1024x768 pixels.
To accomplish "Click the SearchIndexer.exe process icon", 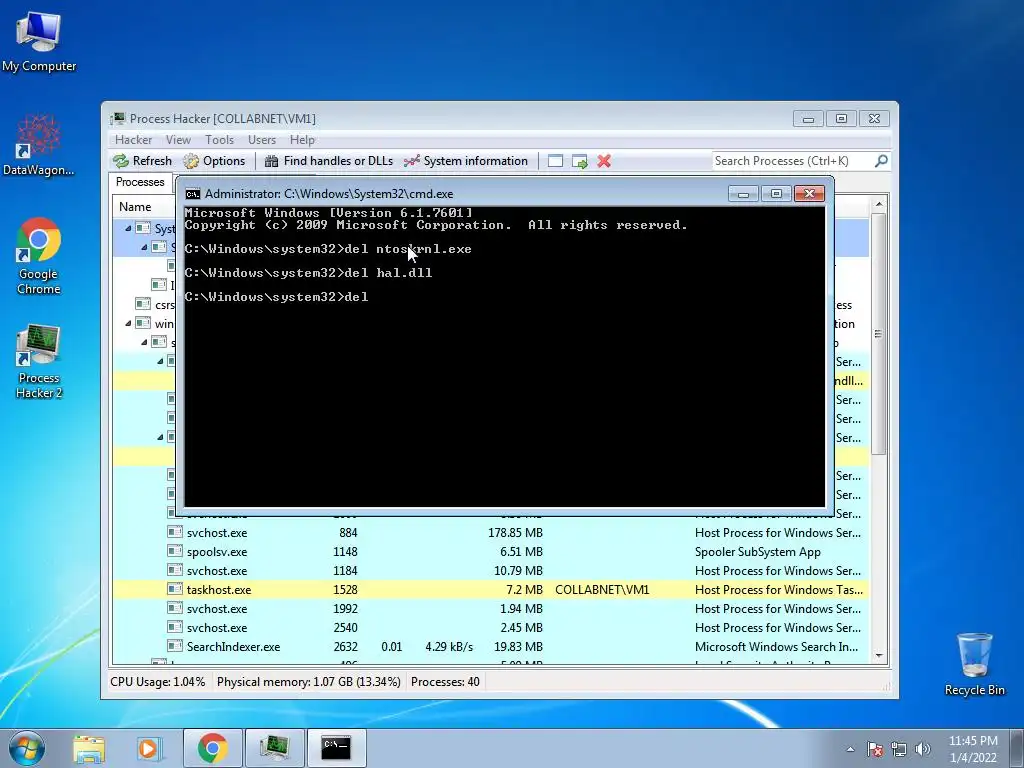I will point(174,646).
